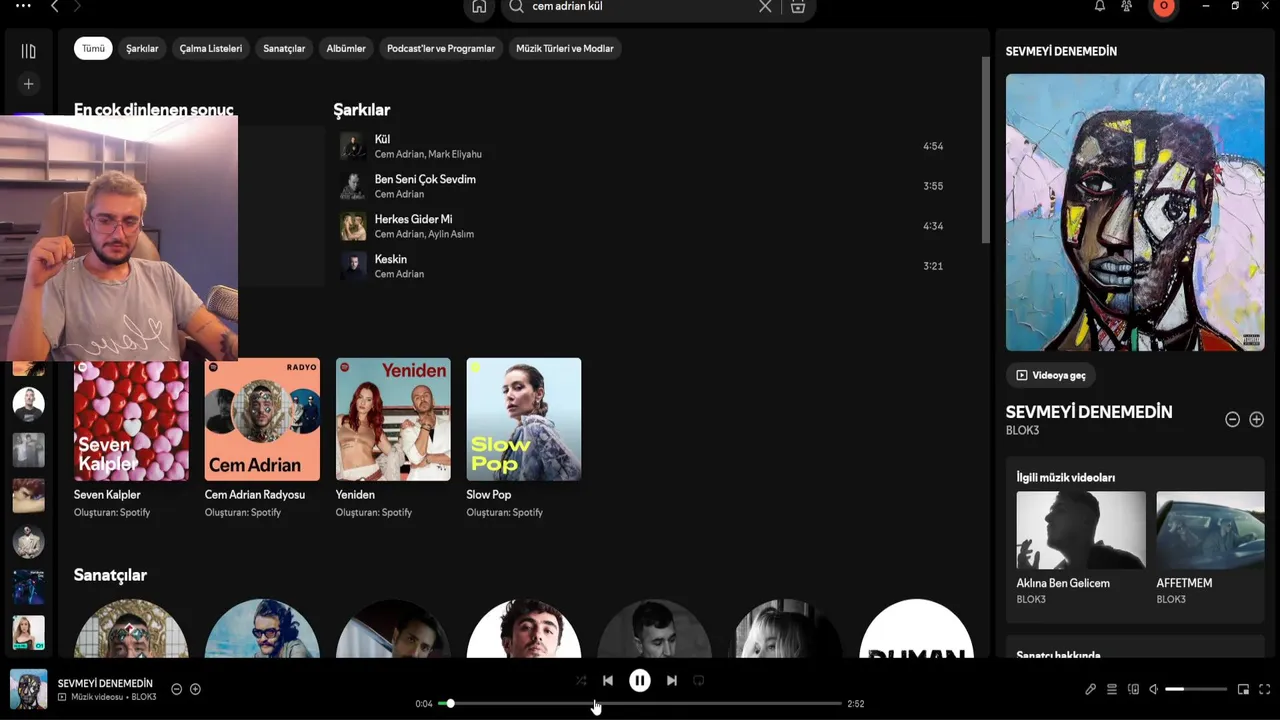Select the Albümler filter chip
Image resolution: width=1280 pixels, height=720 pixels.
point(346,48)
